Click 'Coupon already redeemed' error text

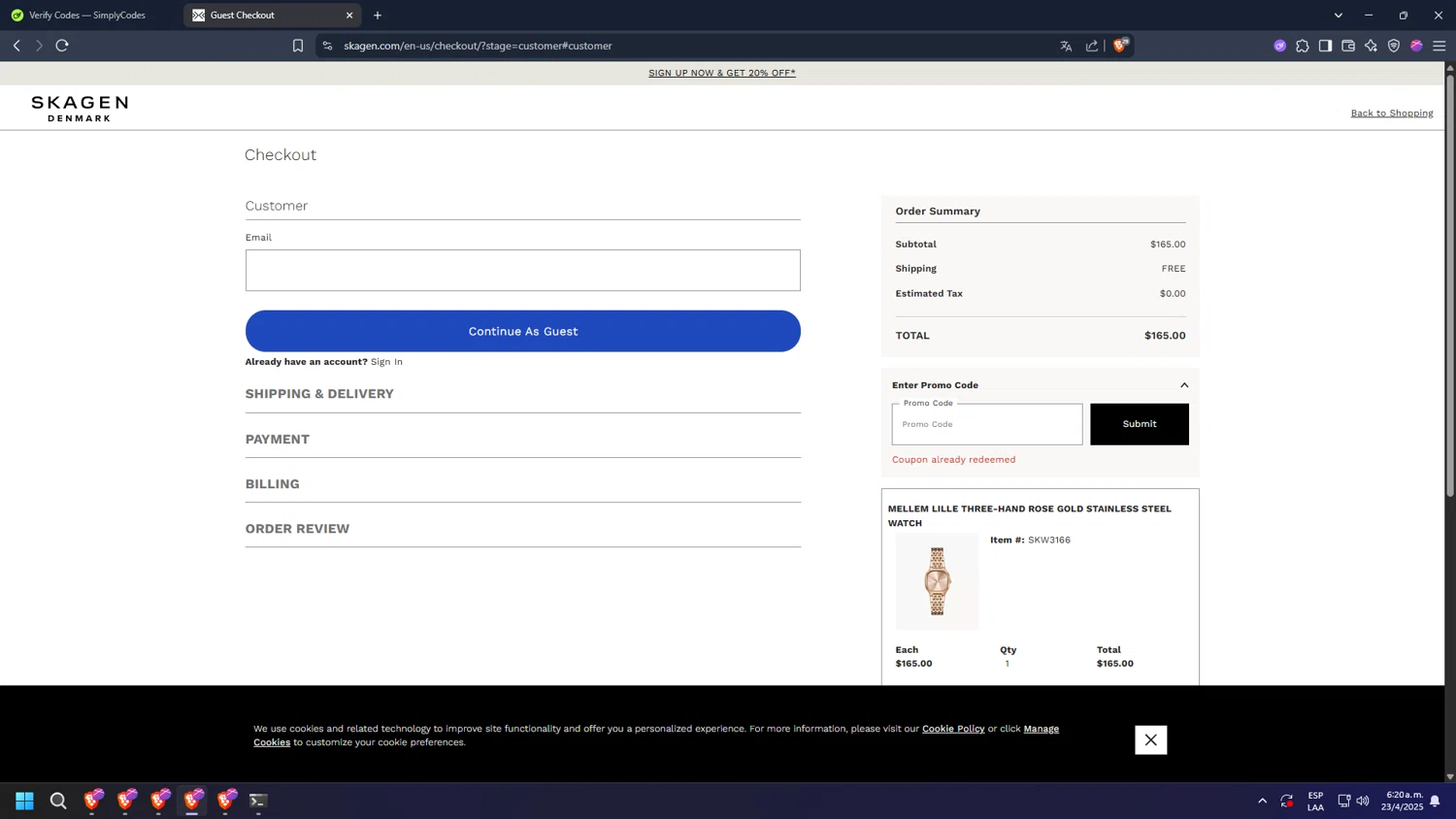point(953,460)
